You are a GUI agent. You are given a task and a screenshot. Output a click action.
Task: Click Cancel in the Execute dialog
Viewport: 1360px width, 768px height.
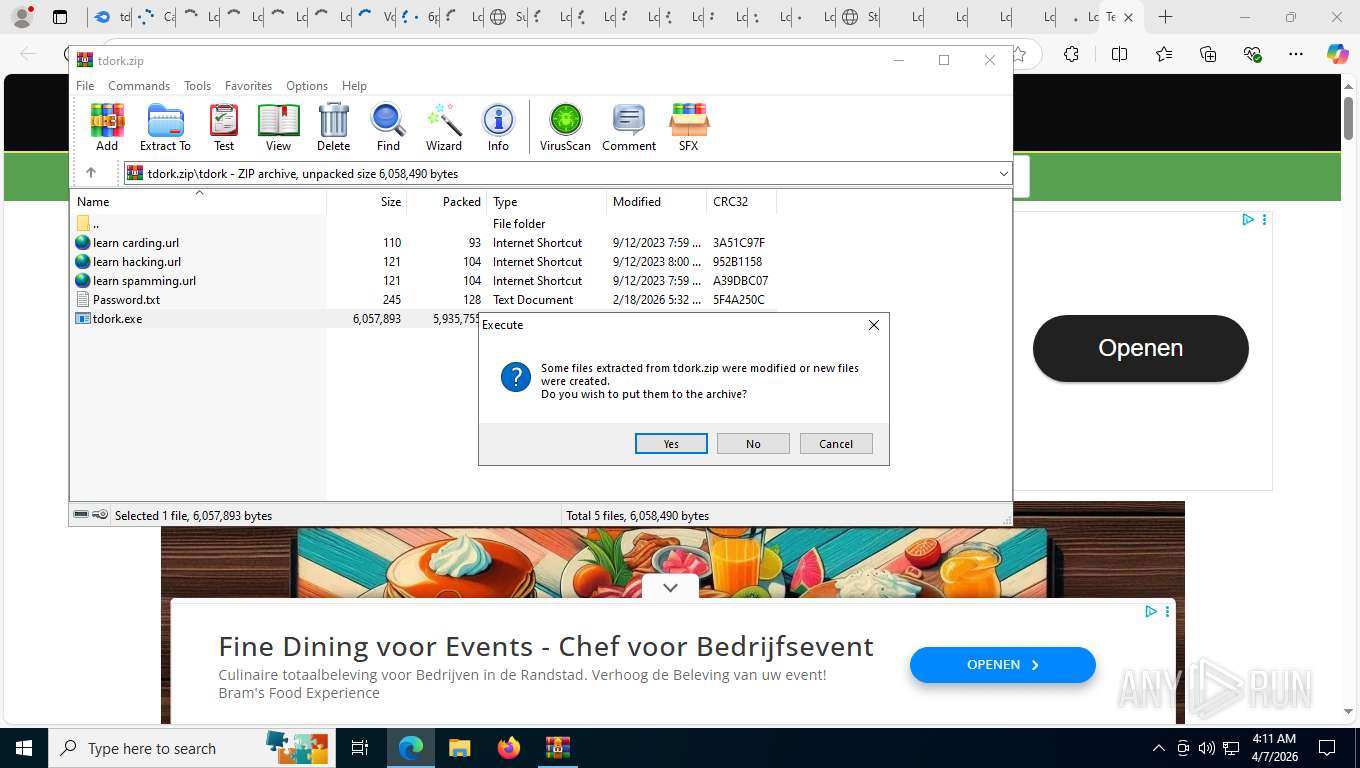pyautogui.click(x=836, y=444)
